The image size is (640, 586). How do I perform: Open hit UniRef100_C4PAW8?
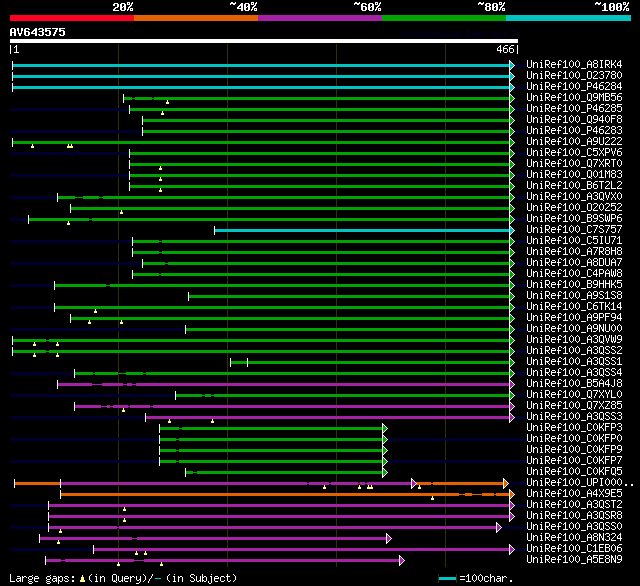point(574,273)
